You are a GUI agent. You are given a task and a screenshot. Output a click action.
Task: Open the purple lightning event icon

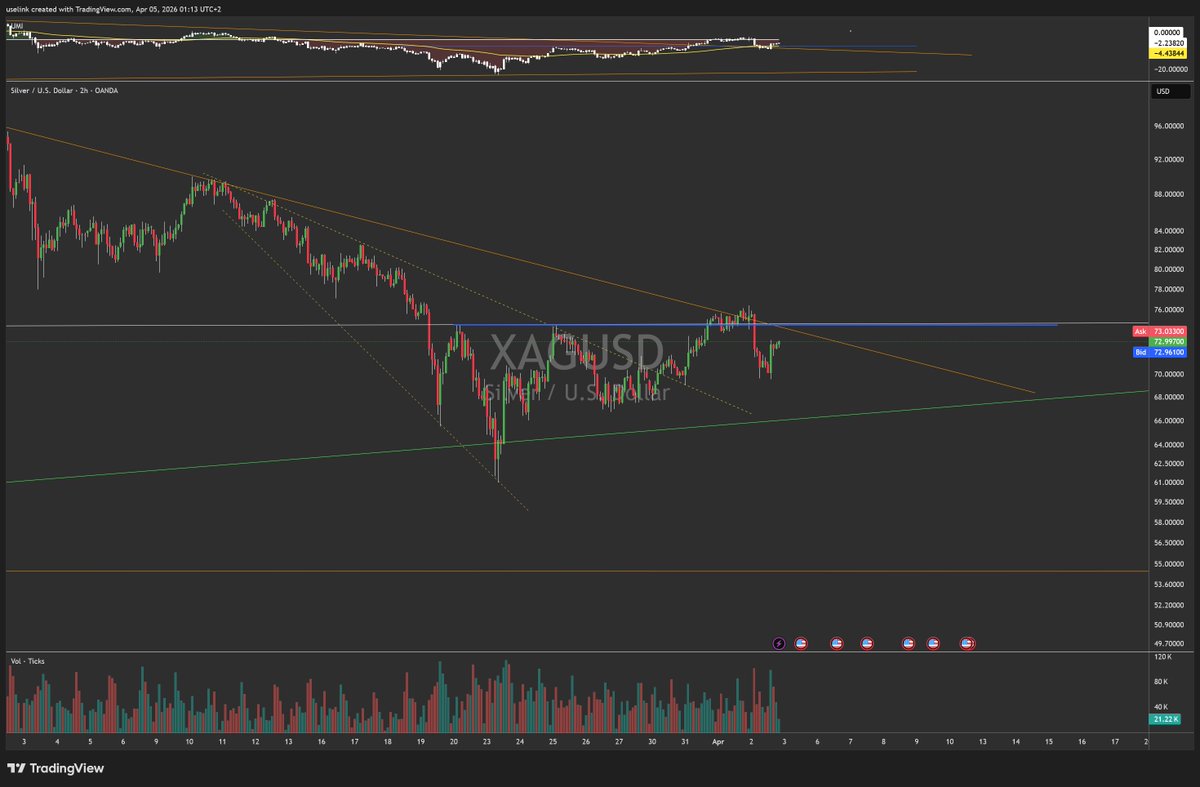(780, 643)
